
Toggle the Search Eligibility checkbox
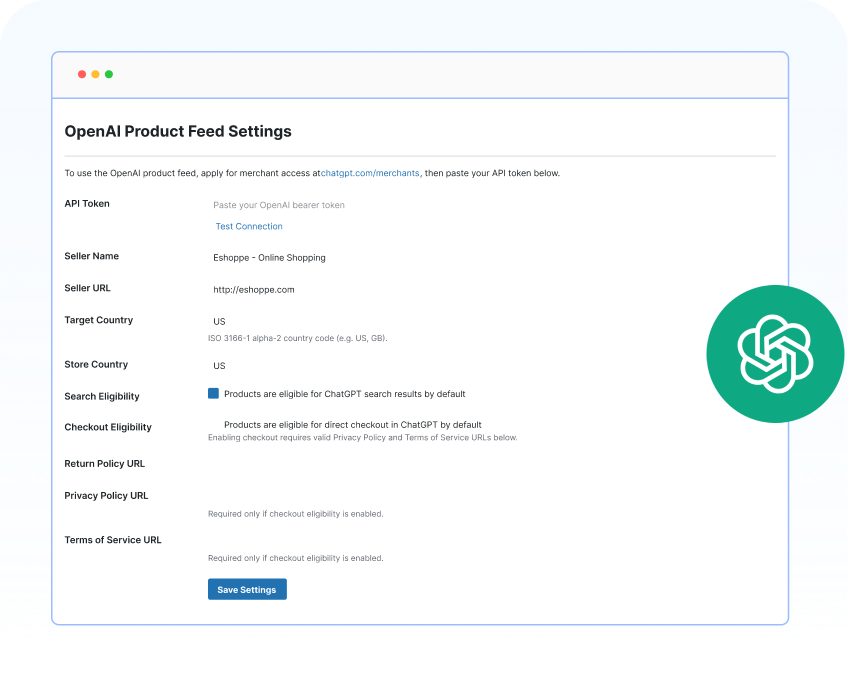tap(213, 393)
